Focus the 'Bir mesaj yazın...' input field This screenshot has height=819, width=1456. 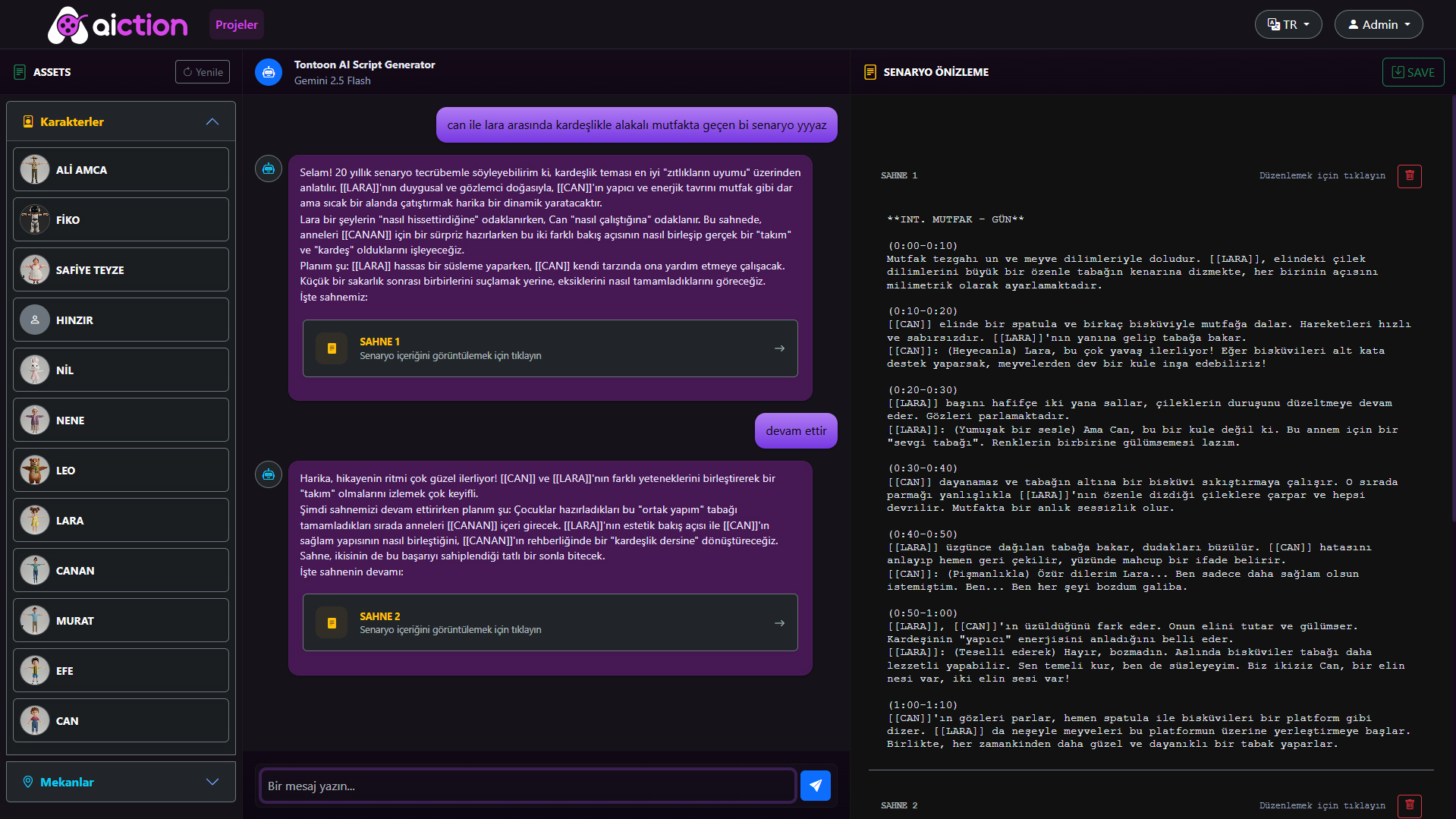tap(527, 786)
